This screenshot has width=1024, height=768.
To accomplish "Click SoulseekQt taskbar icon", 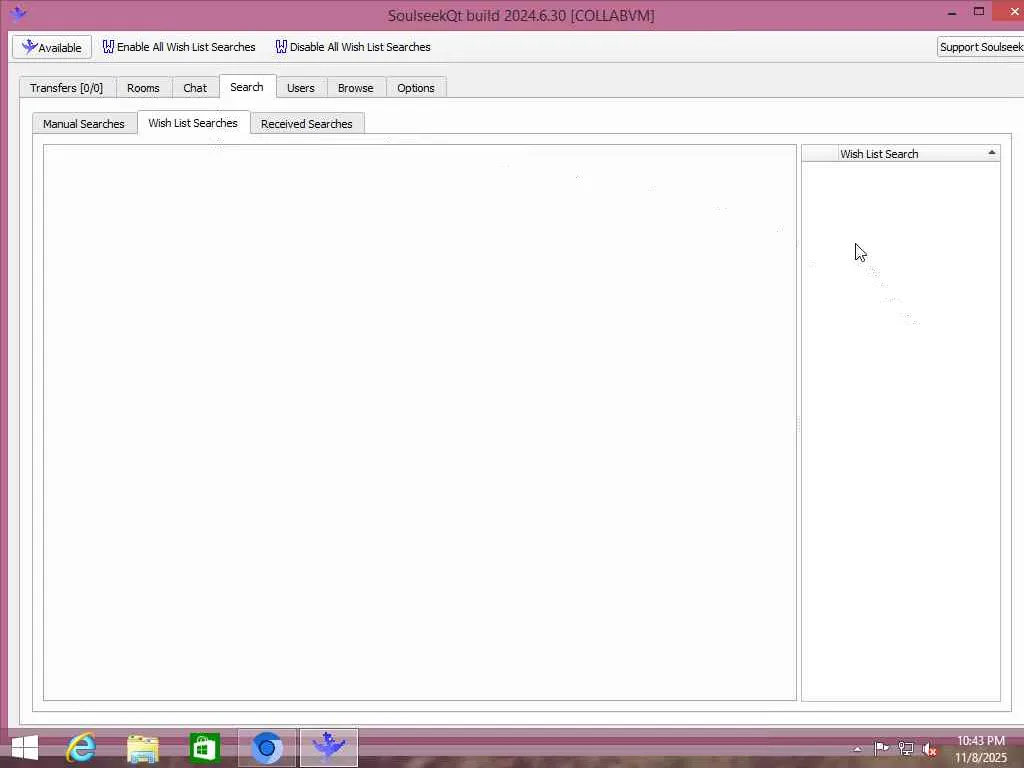I will [x=328, y=748].
